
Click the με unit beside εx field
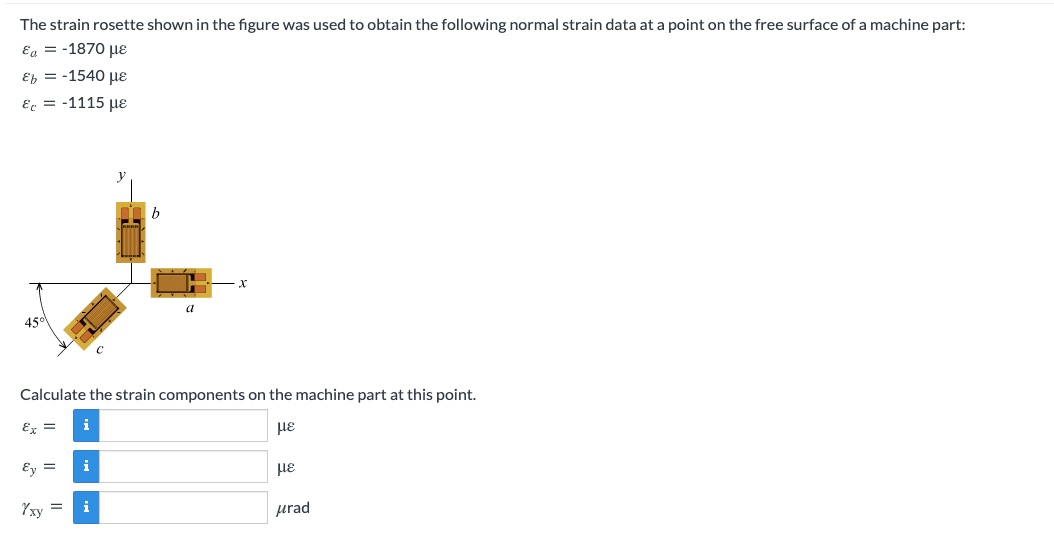[x=286, y=427]
